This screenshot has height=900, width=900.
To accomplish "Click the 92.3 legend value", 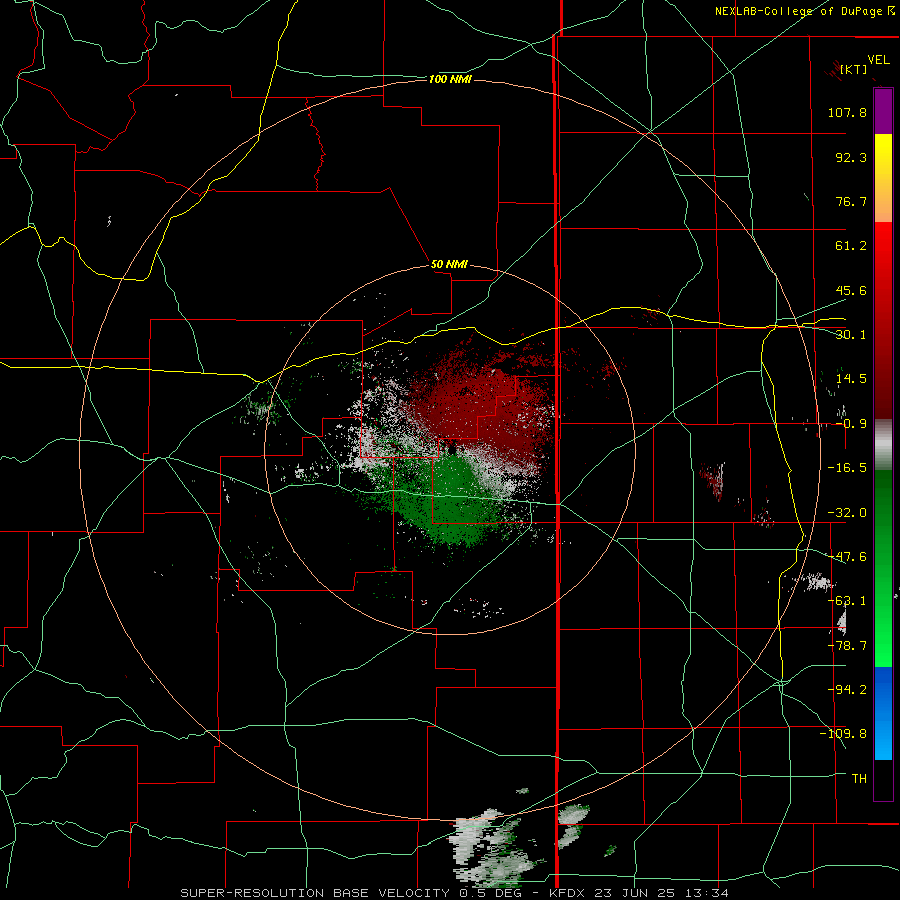I will (x=851, y=157).
